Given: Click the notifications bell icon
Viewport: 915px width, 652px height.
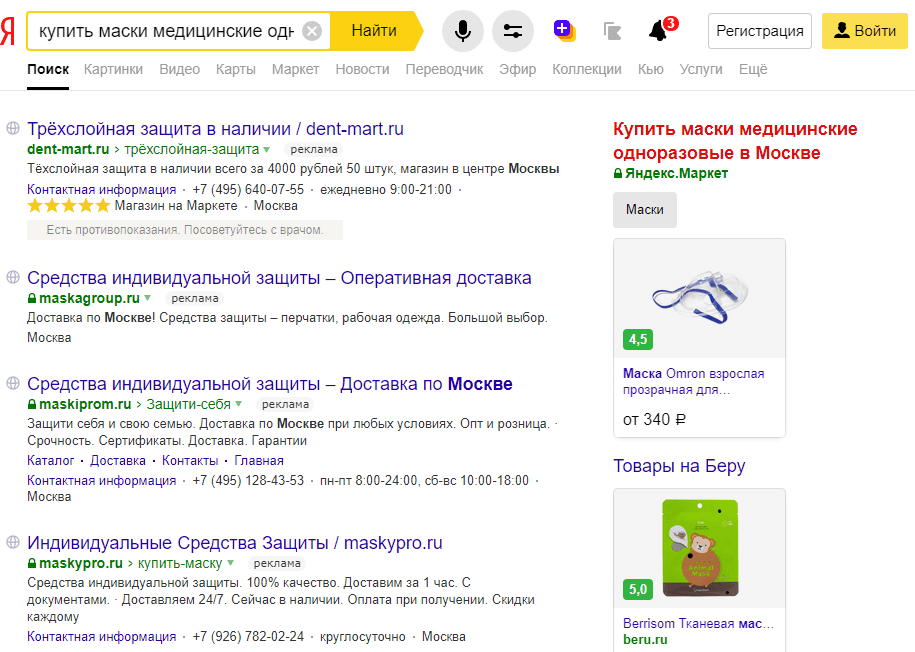Looking at the screenshot, I should [x=658, y=31].
